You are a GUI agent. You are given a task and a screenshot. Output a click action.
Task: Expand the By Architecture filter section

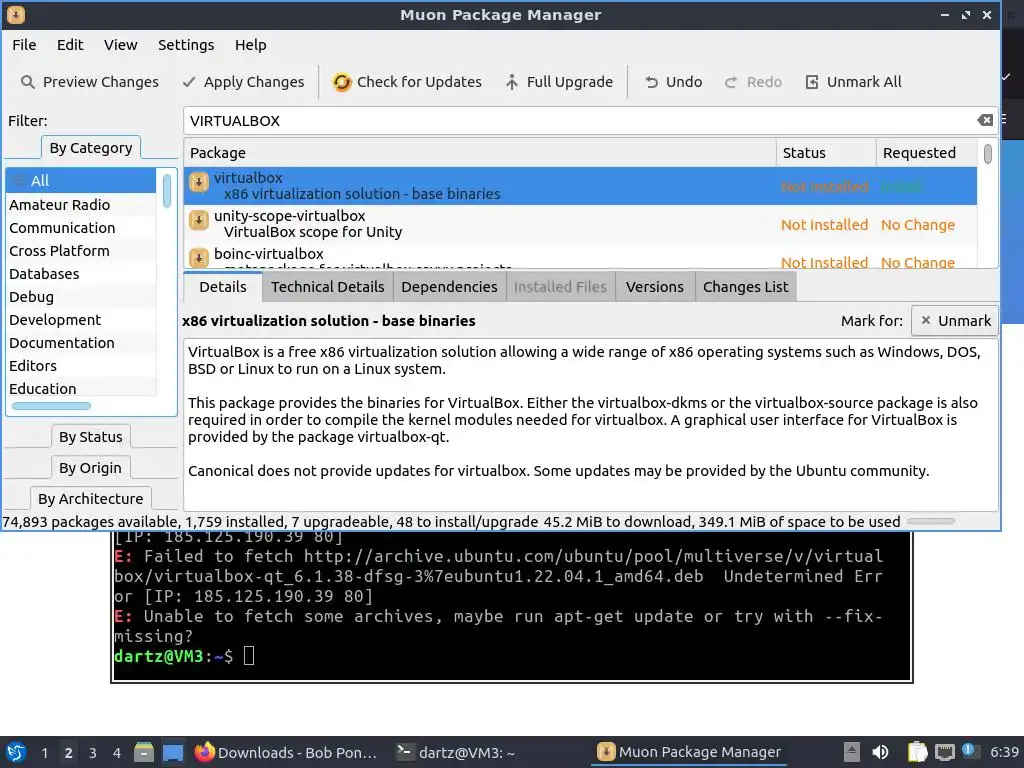pos(90,499)
